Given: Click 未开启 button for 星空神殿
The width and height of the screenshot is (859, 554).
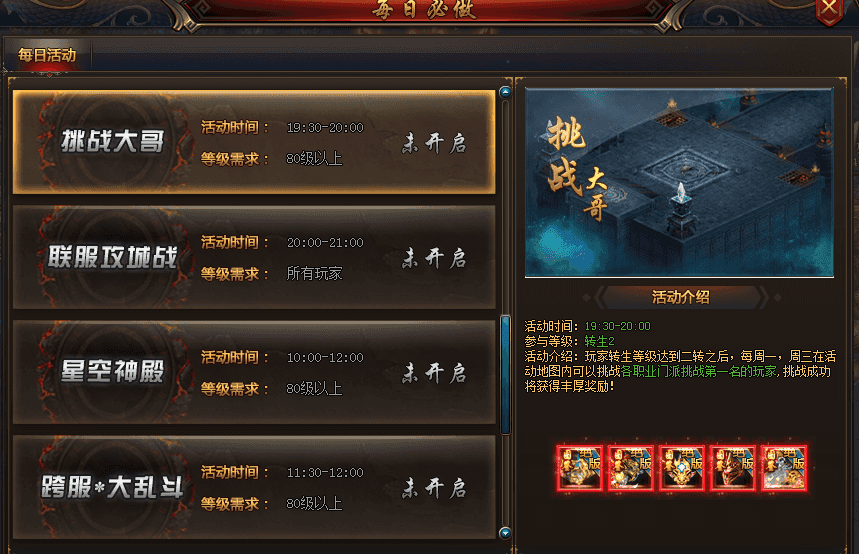Looking at the screenshot, I should tap(434, 373).
